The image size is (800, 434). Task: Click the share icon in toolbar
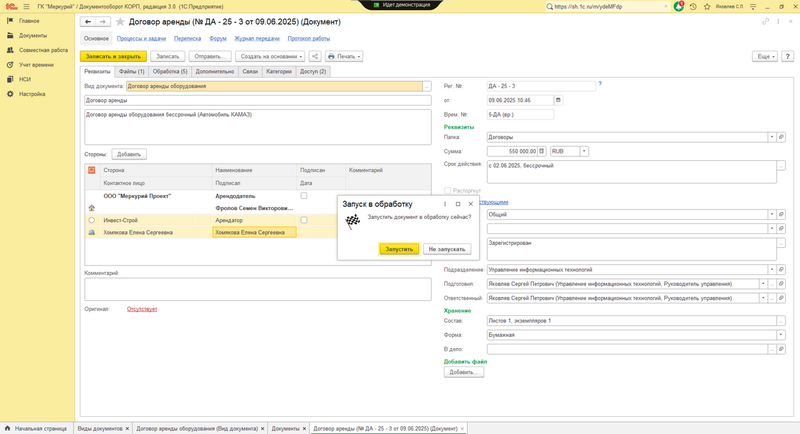click(x=315, y=57)
